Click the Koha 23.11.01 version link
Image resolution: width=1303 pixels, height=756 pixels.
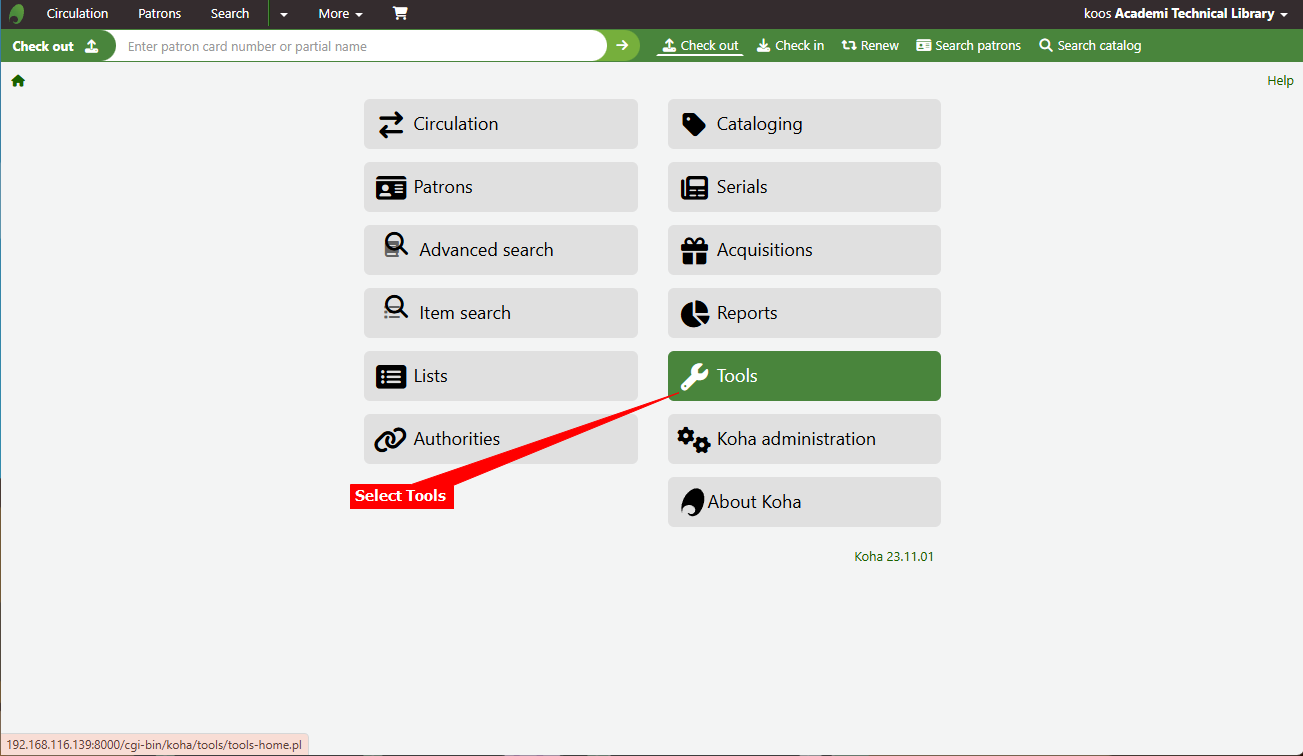(x=893, y=557)
